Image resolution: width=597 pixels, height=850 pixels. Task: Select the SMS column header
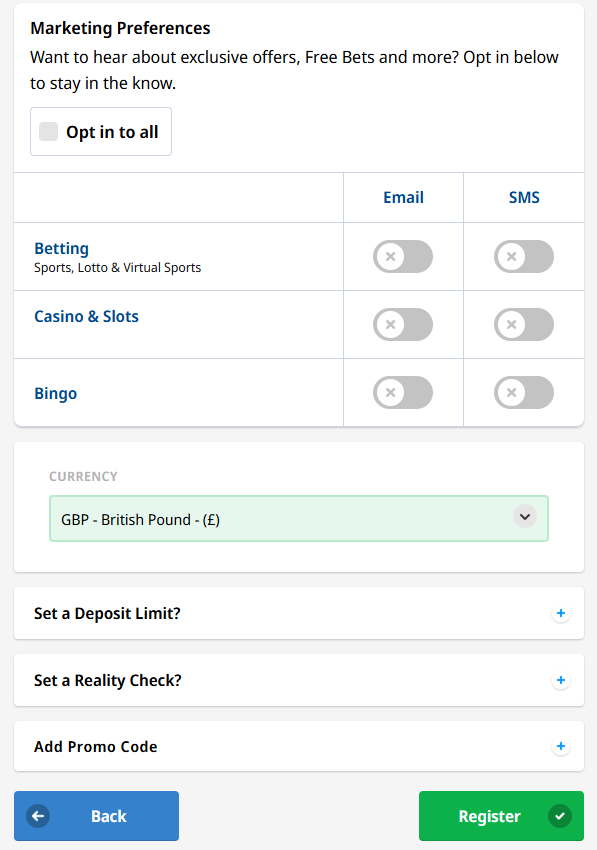(x=523, y=197)
